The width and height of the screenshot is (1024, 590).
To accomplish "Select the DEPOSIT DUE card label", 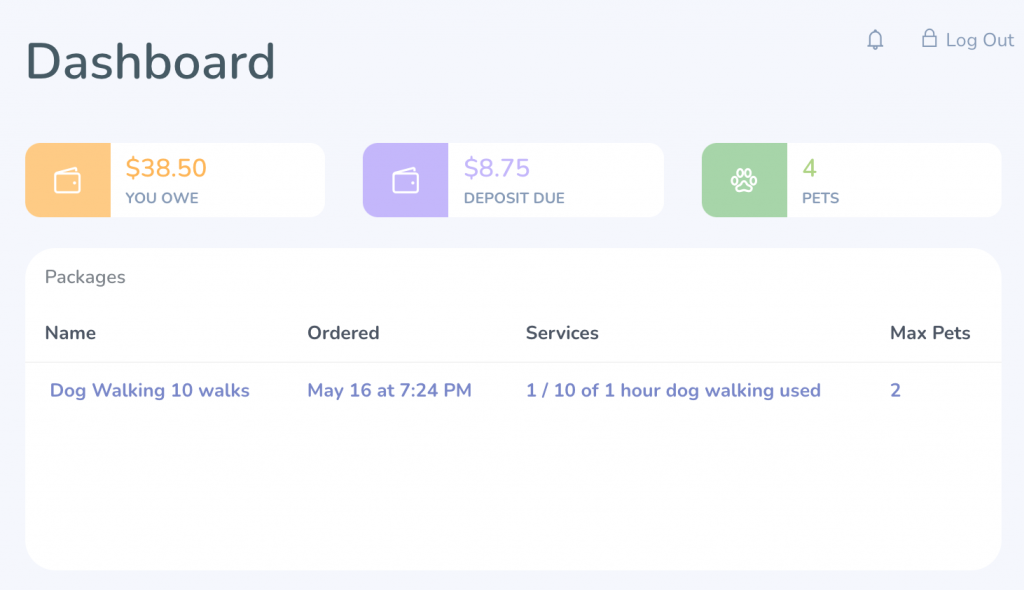I will click(x=514, y=198).
